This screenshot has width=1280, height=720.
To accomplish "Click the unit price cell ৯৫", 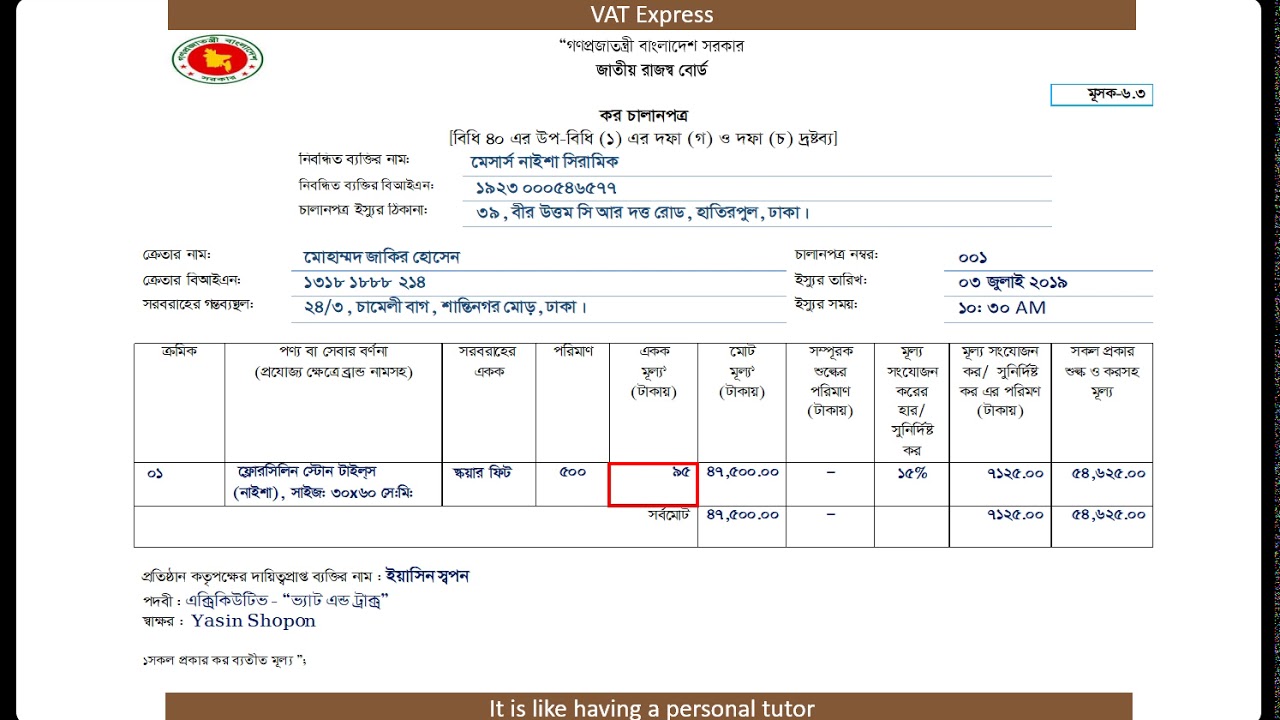I will click(x=653, y=484).
